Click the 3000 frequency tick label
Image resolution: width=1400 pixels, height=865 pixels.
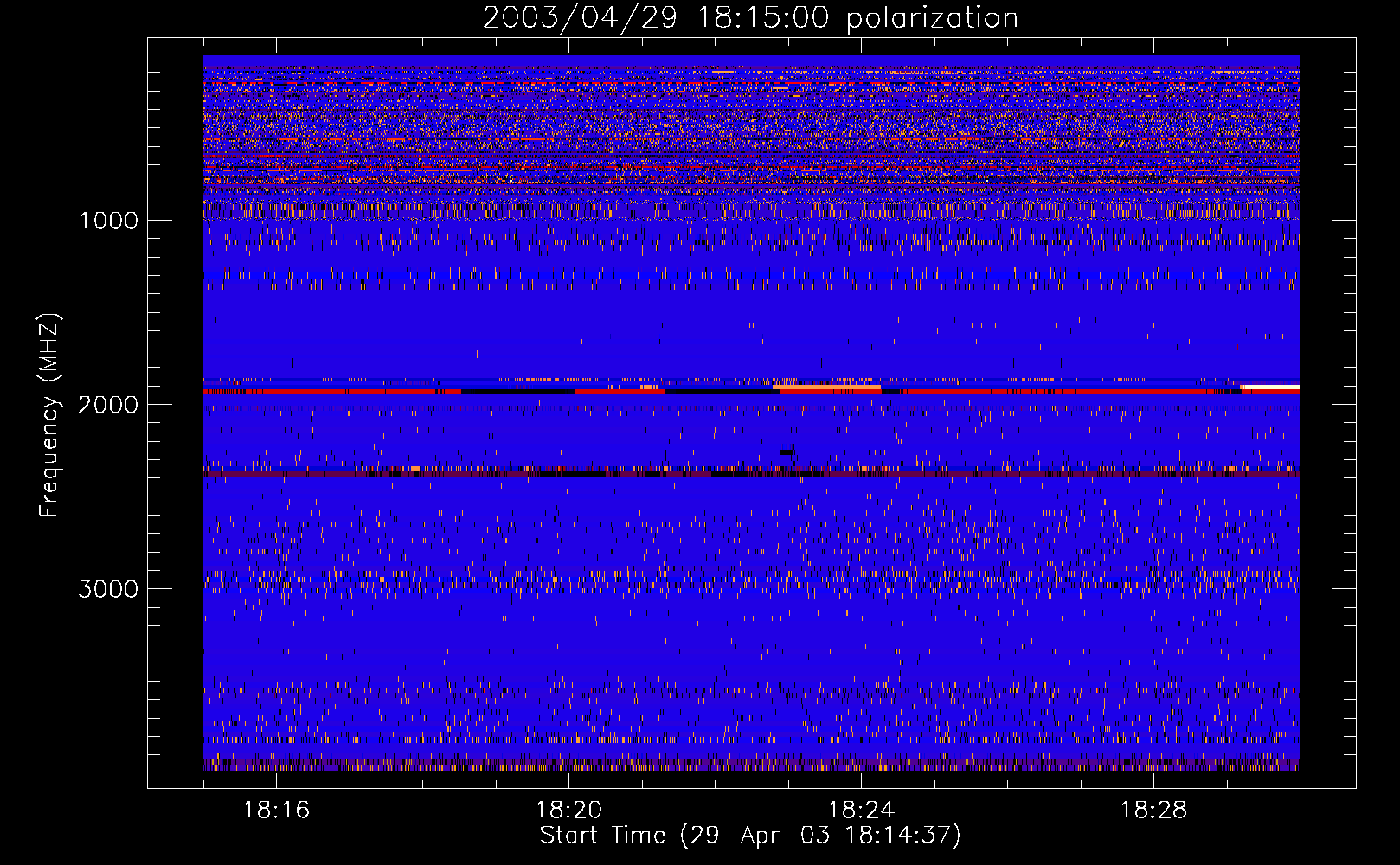pyautogui.click(x=109, y=589)
